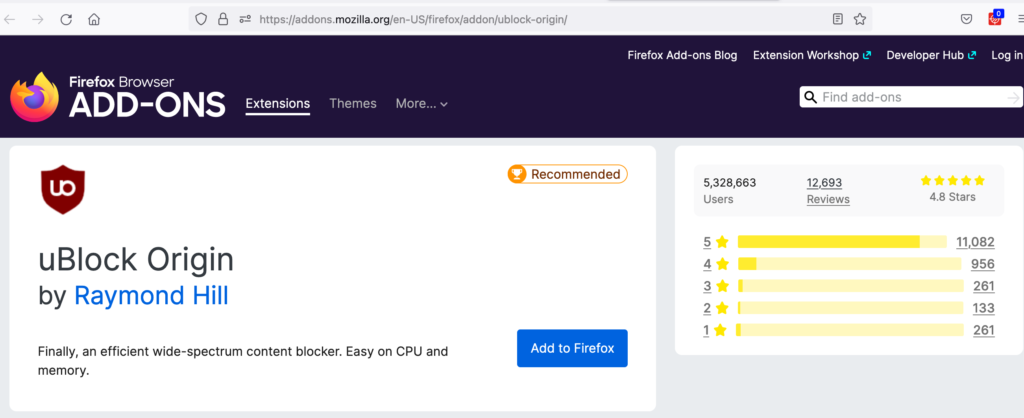Filter reviews by 5 star row label
Screen dimensions: 1024x418
tap(715, 242)
